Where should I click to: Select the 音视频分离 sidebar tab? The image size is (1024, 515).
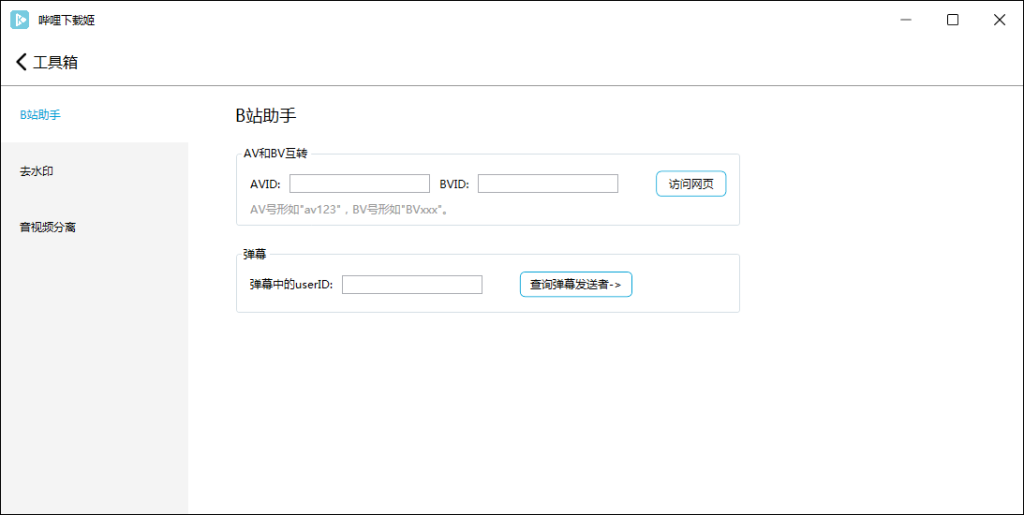[x=95, y=227]
